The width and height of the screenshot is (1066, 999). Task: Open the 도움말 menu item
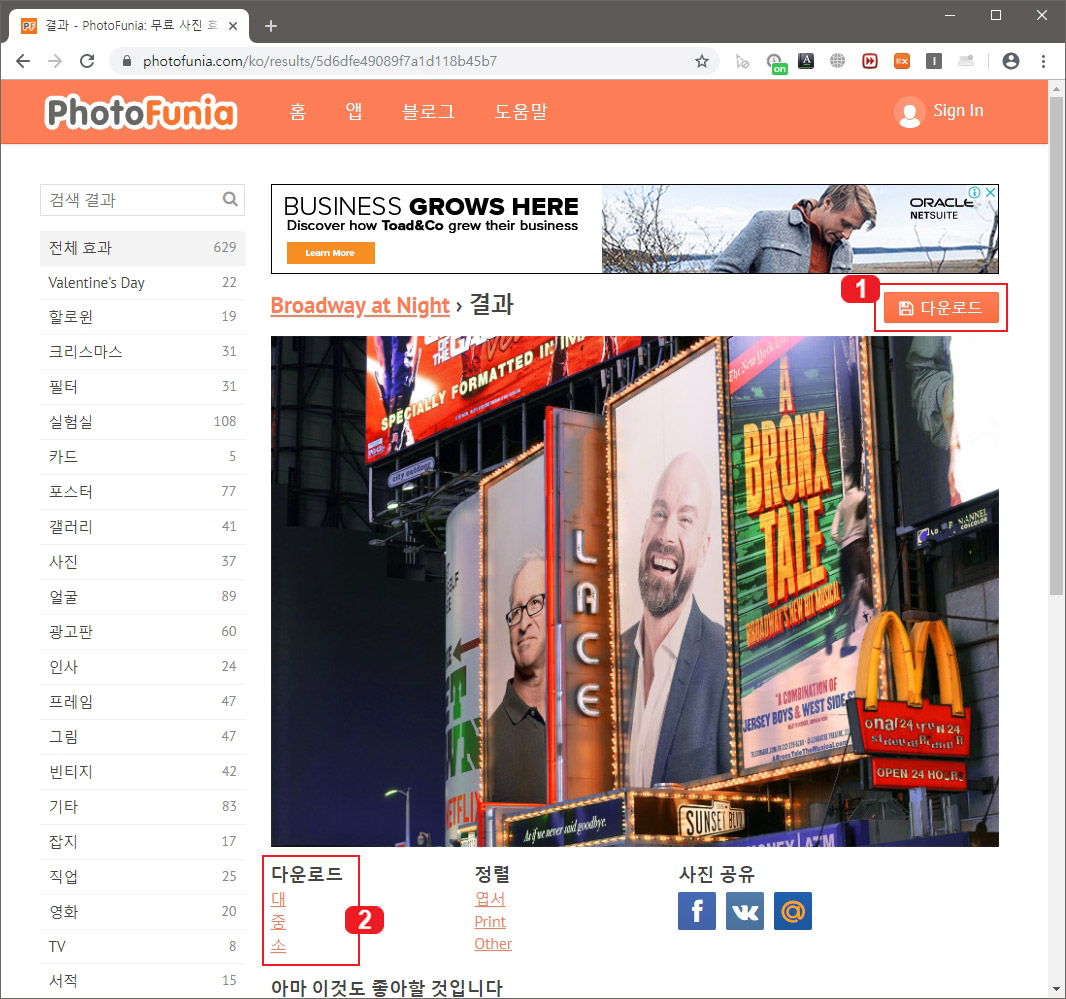pyautogui.click(x=521, y=112)
